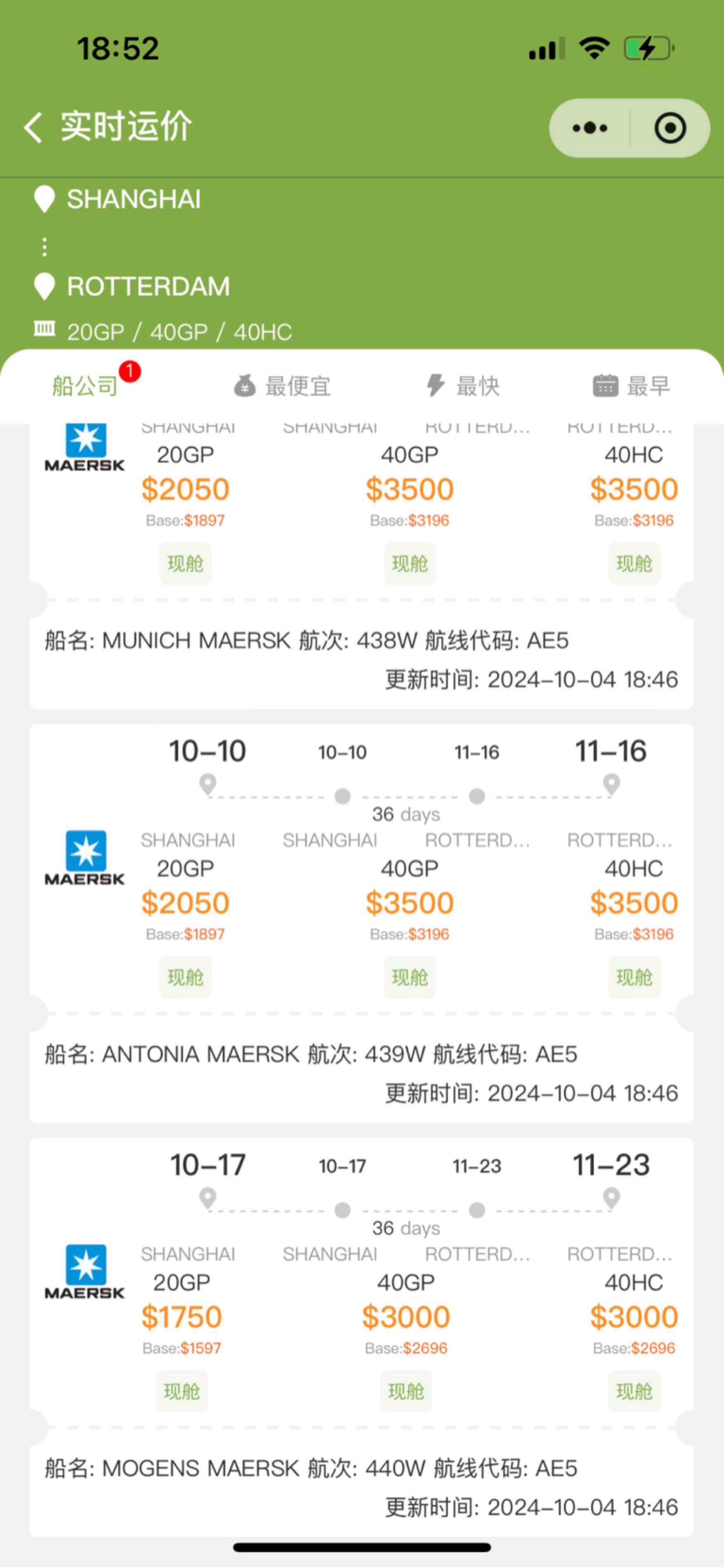Tap the money bag icon for 最便宜

tap(244, 385)
